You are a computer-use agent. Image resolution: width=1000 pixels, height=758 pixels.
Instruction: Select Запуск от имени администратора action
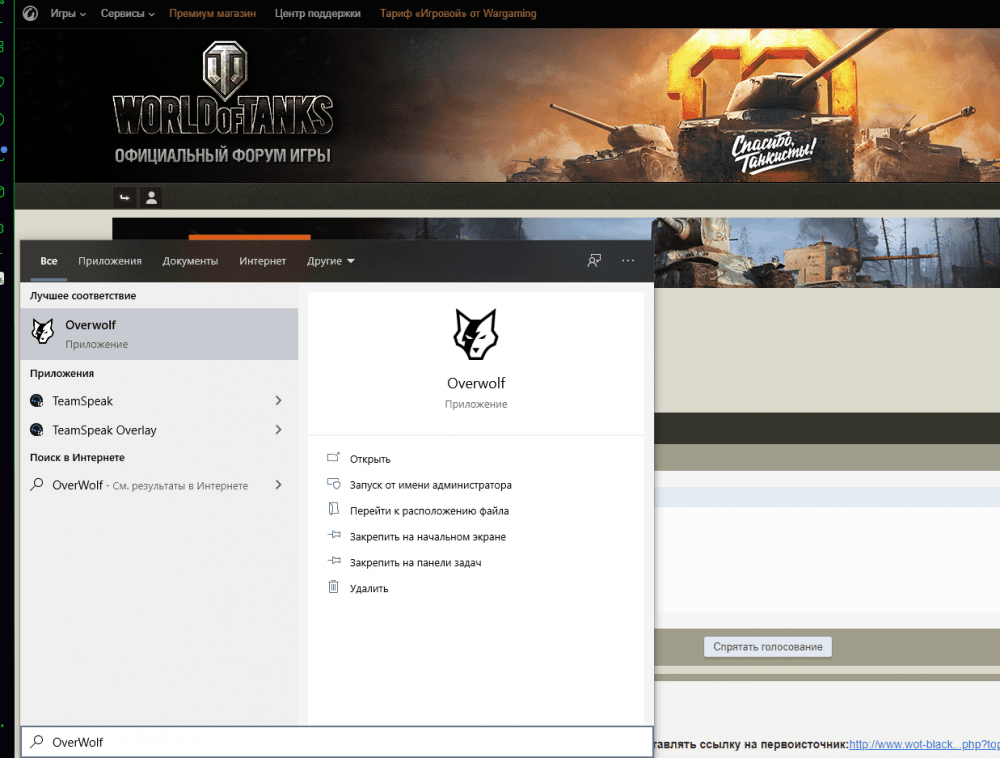430,485
